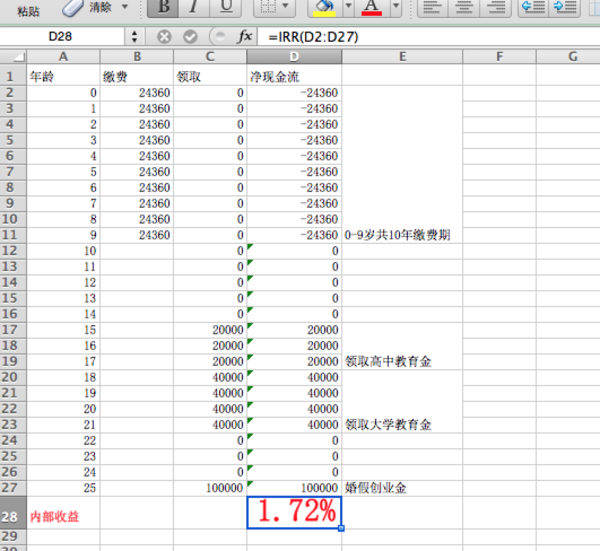Open the borders dropdown arrow

[x=285, y=6]
